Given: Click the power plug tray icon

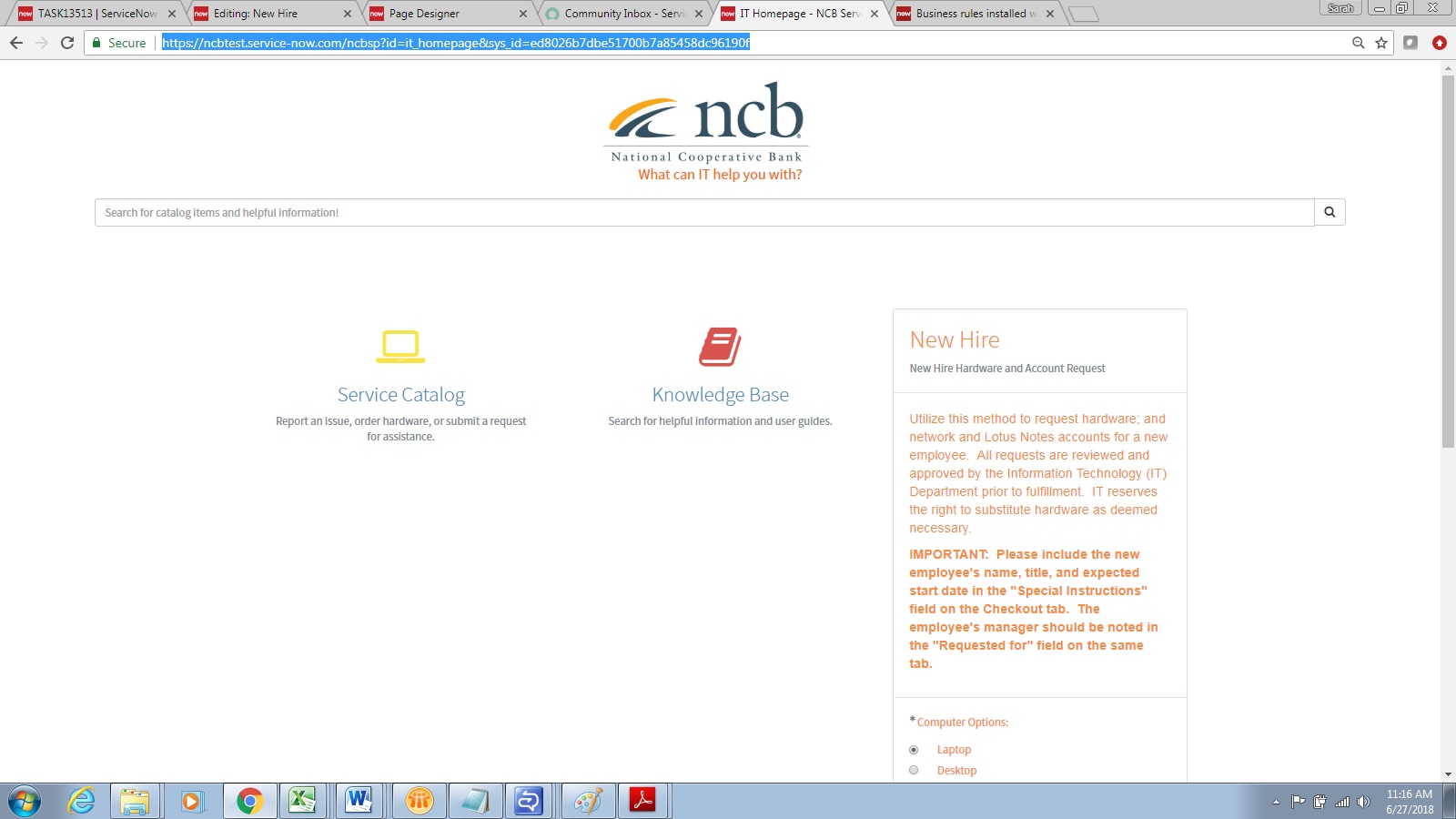Looking at the screenshot, I should coord(1320,802).
